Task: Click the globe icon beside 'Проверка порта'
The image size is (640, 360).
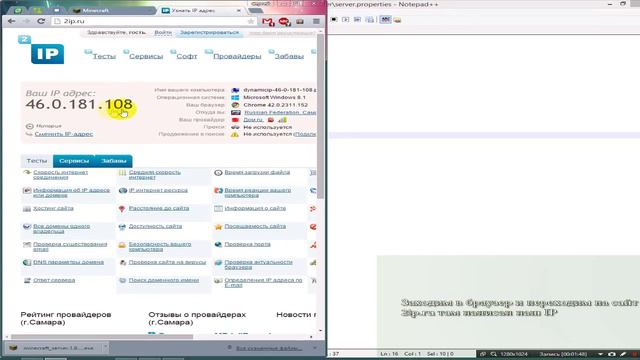Action: (218, 244)
